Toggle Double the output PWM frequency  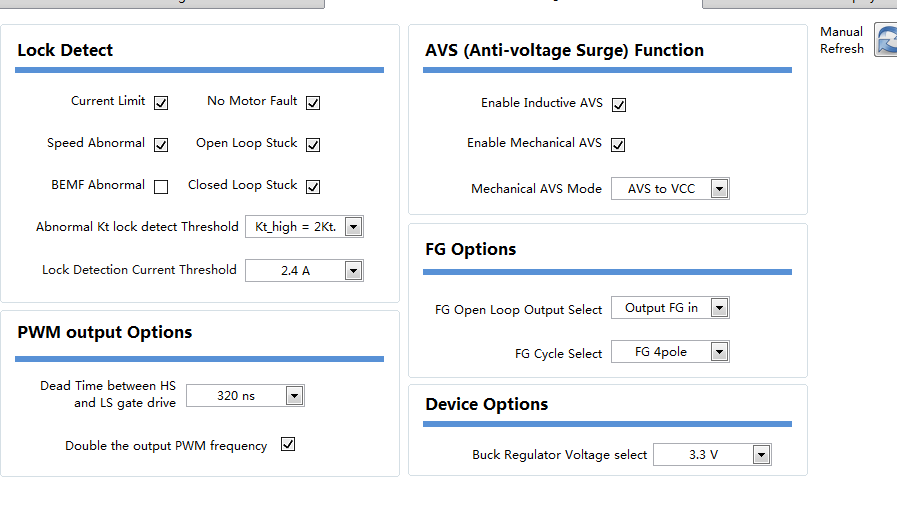[x=288, y=445]
